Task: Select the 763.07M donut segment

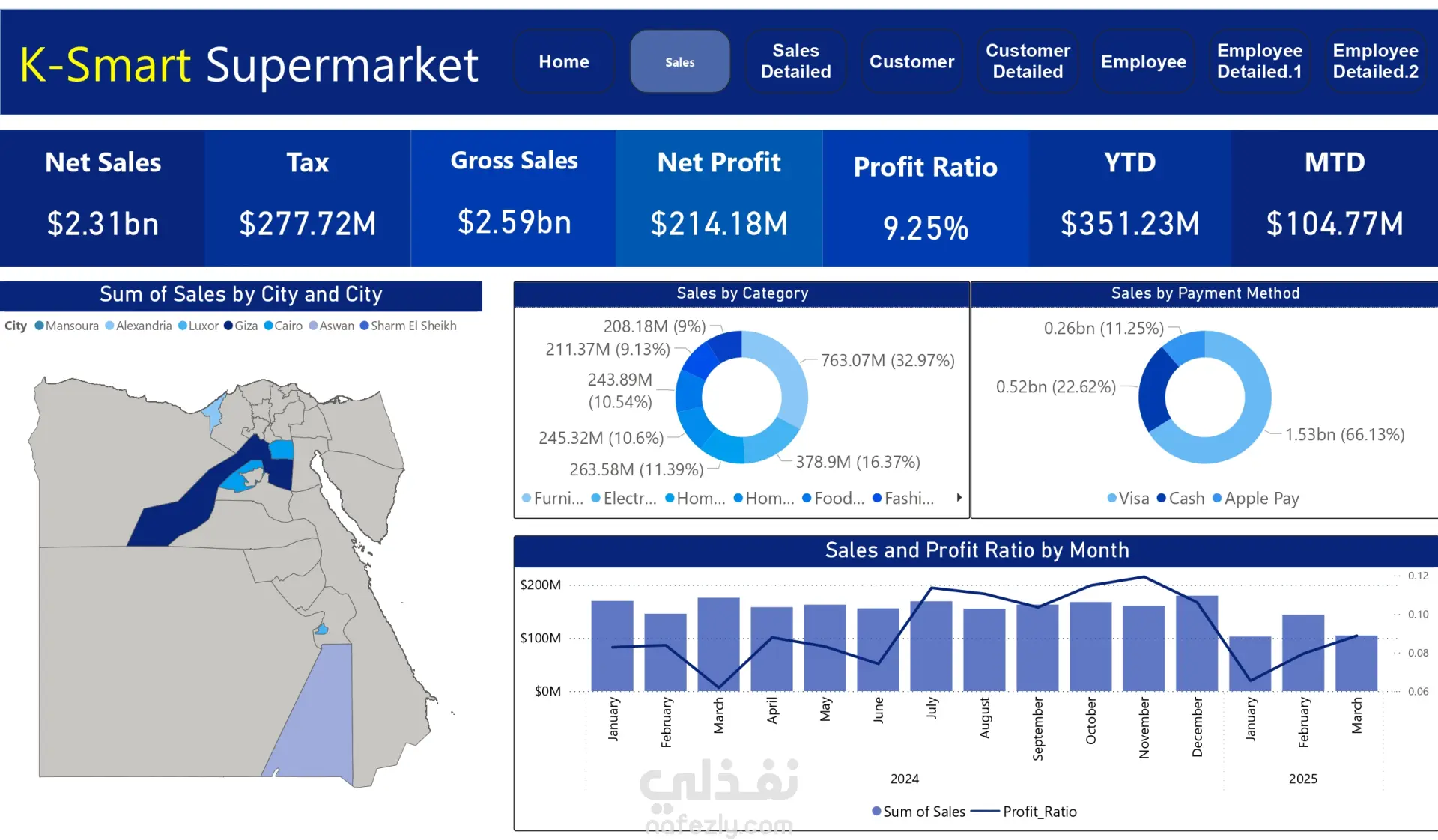Action: [x=792, y=382]
